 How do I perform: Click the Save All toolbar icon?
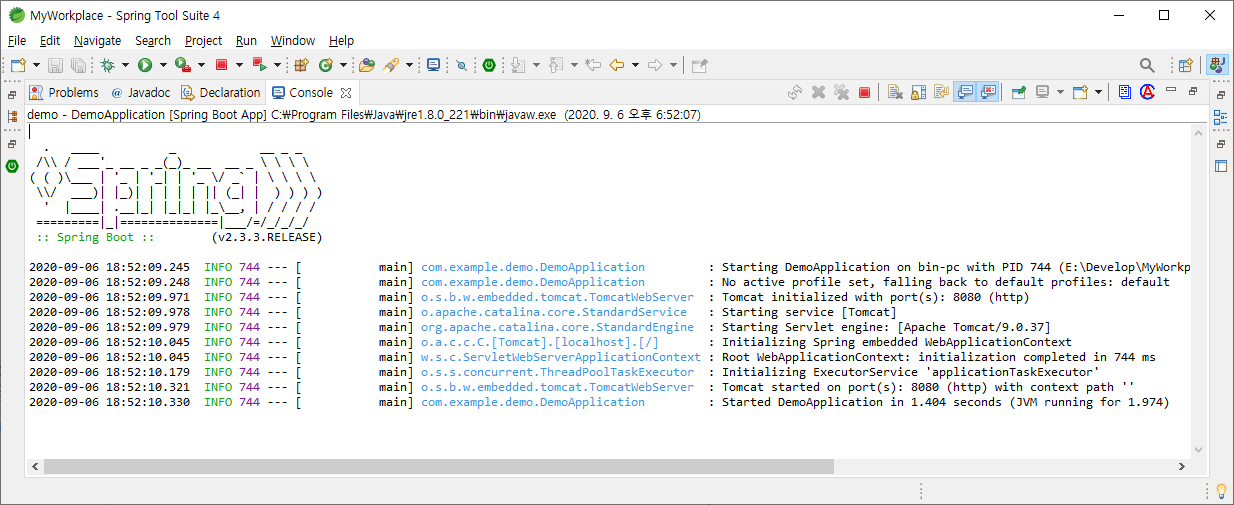(77, 65)
